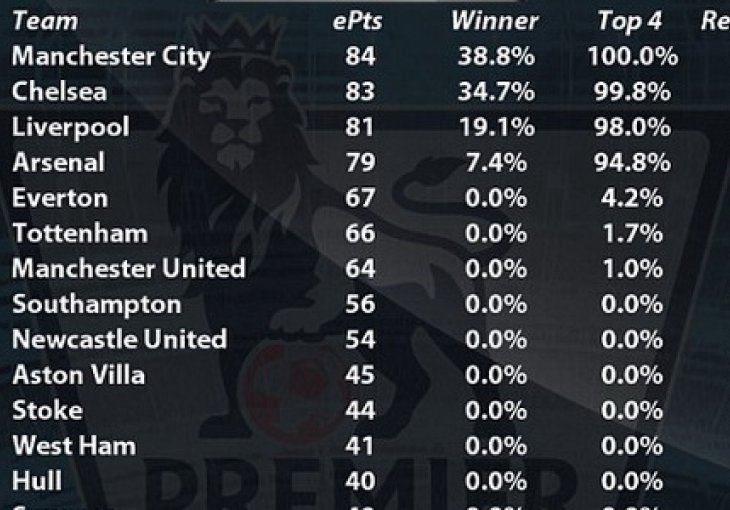Select the Arsenal team name
This screenshot has height=510, width=730.
[59, 163]
